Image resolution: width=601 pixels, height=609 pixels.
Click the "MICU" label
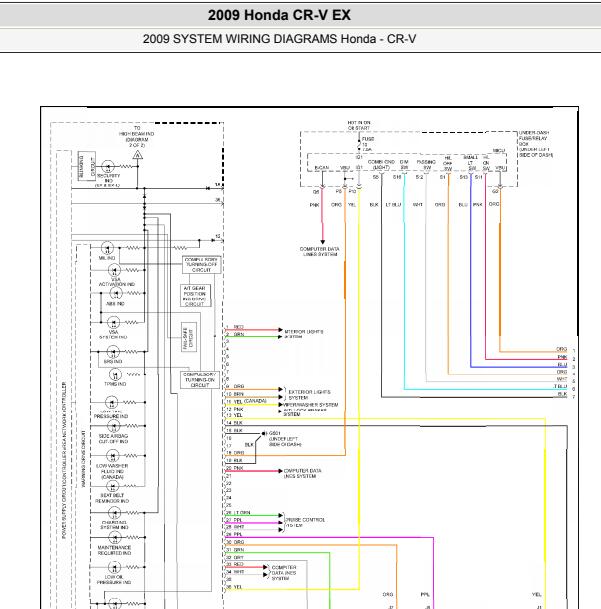[499, 151]
